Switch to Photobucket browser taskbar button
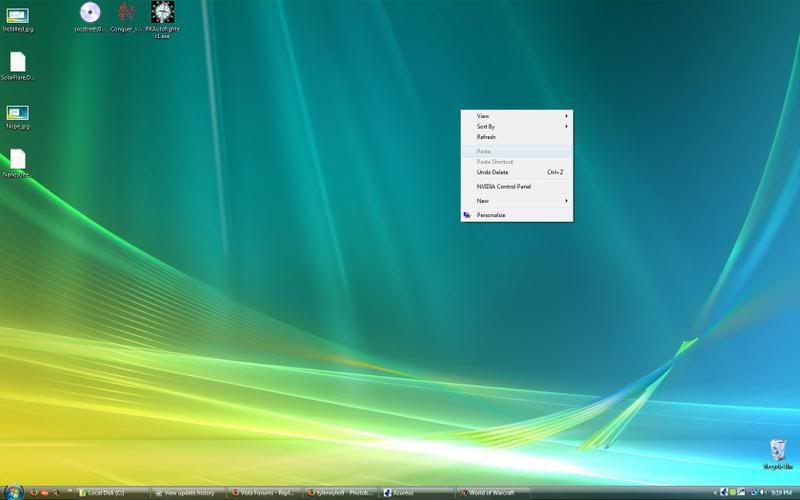Viewport: 800px width, 500px height. coord(341,493)
